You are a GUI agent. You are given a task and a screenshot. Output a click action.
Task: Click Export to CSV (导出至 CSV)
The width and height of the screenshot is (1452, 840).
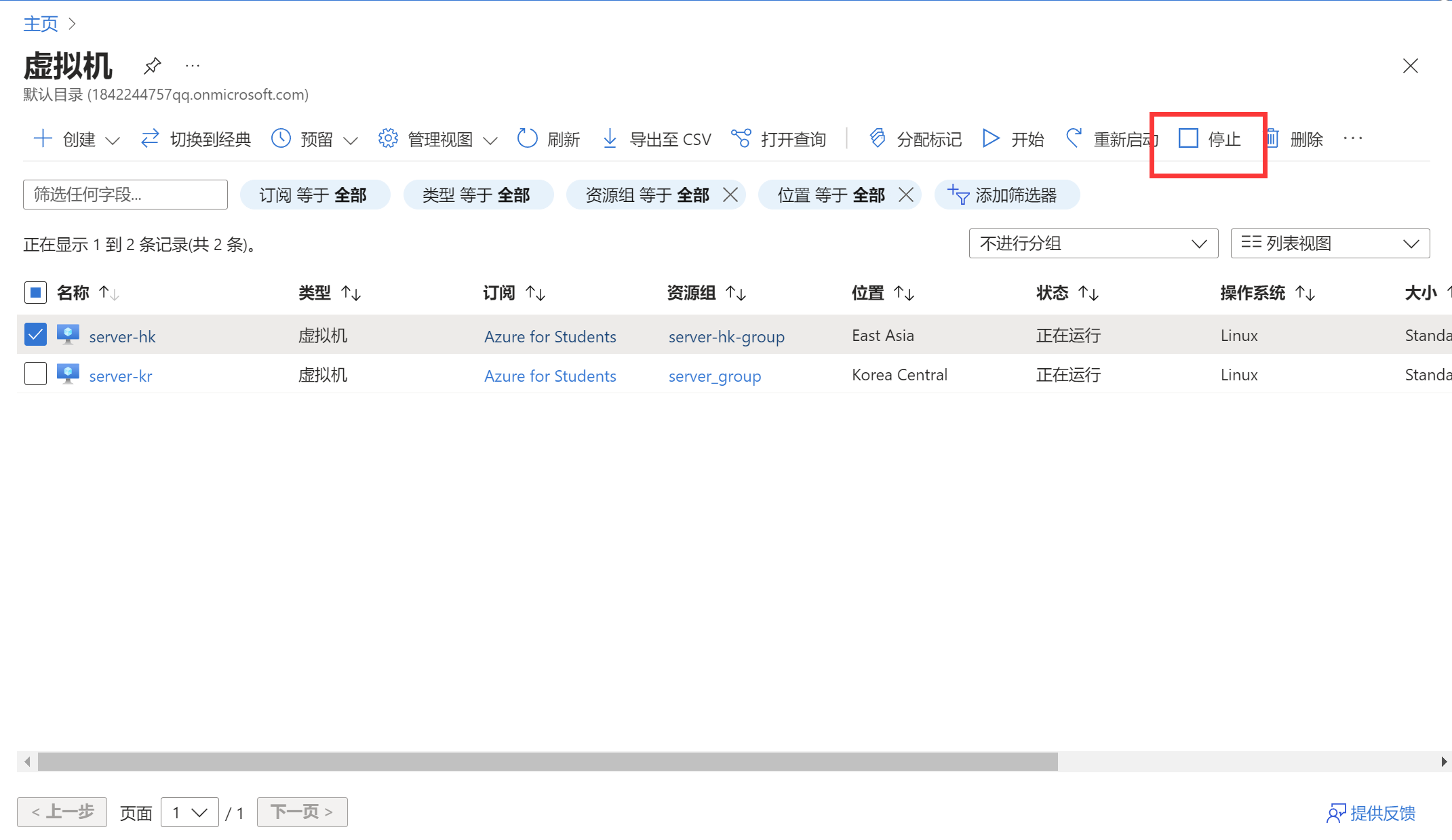click(x=657, y=139)
